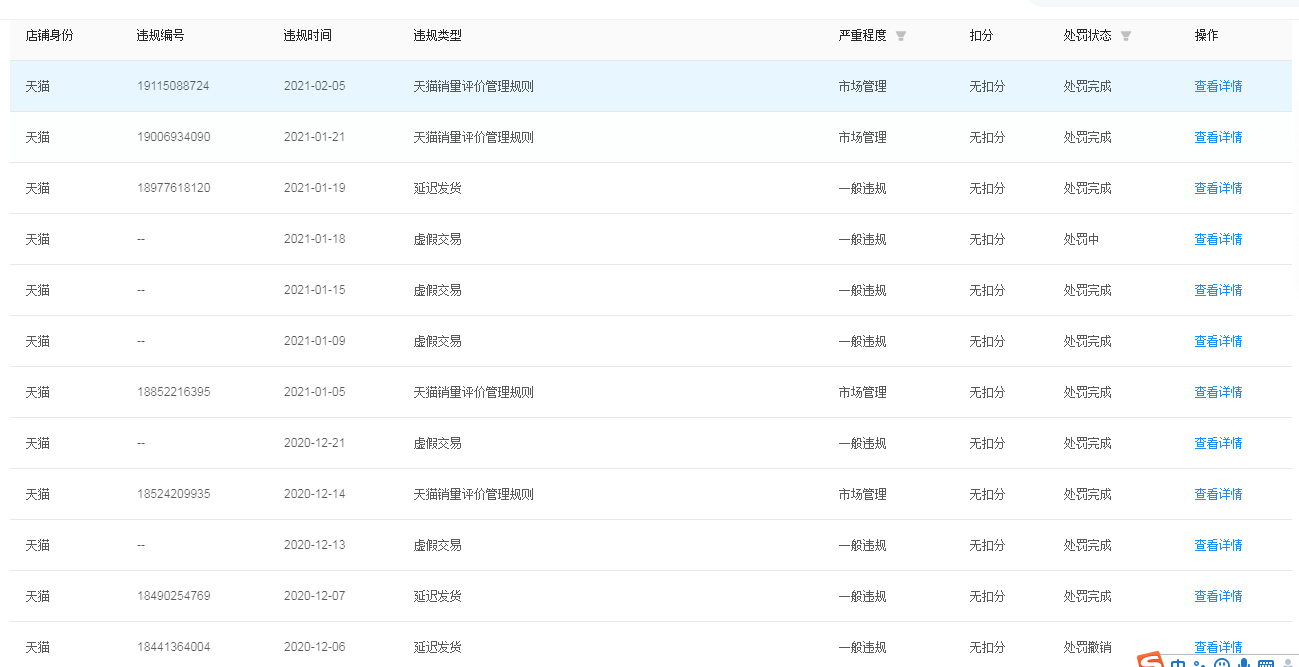Select violation number 18852216395
The width and height of the screenshot is (1299, 667).
point(173,392)
